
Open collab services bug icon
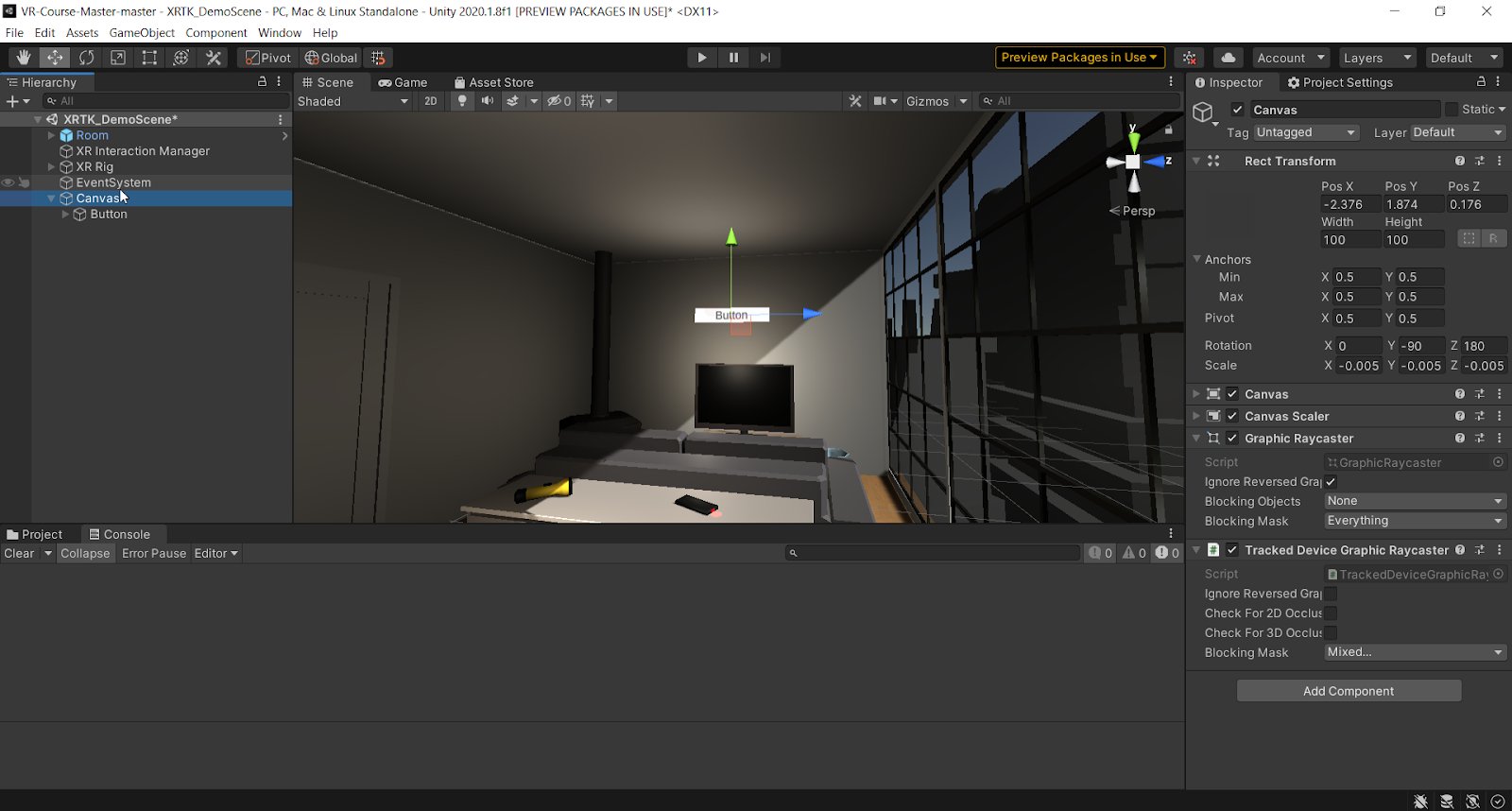click(1190, 58)
